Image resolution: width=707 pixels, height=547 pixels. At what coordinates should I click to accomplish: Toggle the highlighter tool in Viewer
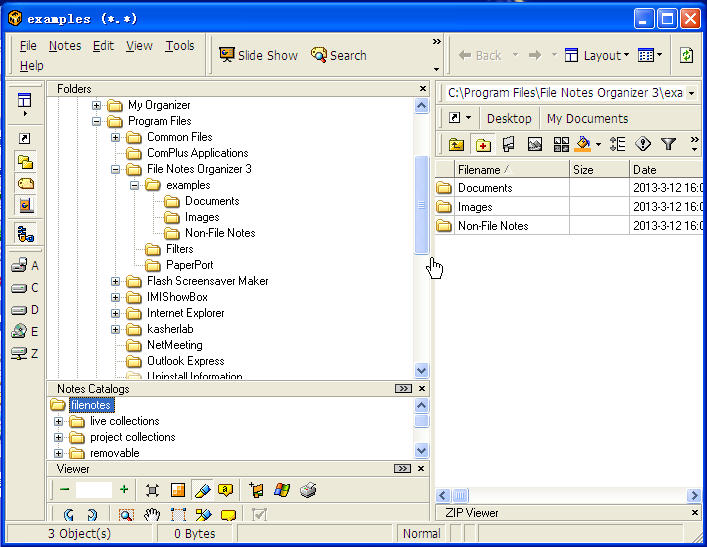click(202, 490)
